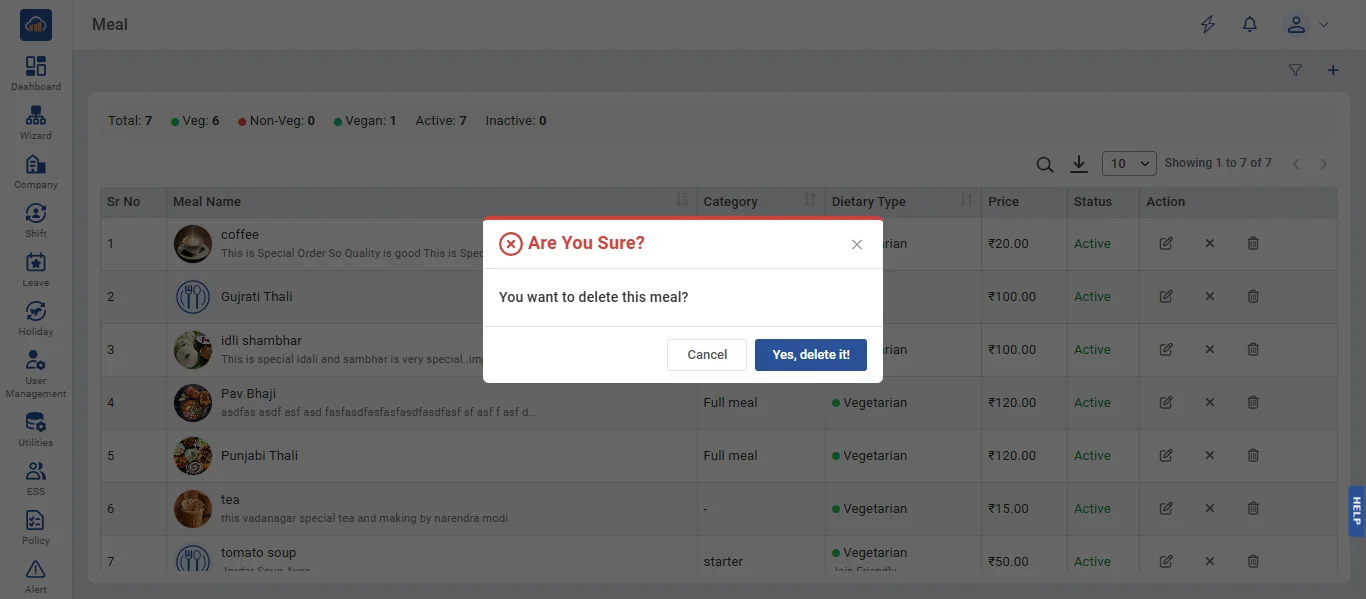The height and width of the screenshot is (599, 1366).
Task: Click the Vegan: 1 summary count
Action: (365, 121)
